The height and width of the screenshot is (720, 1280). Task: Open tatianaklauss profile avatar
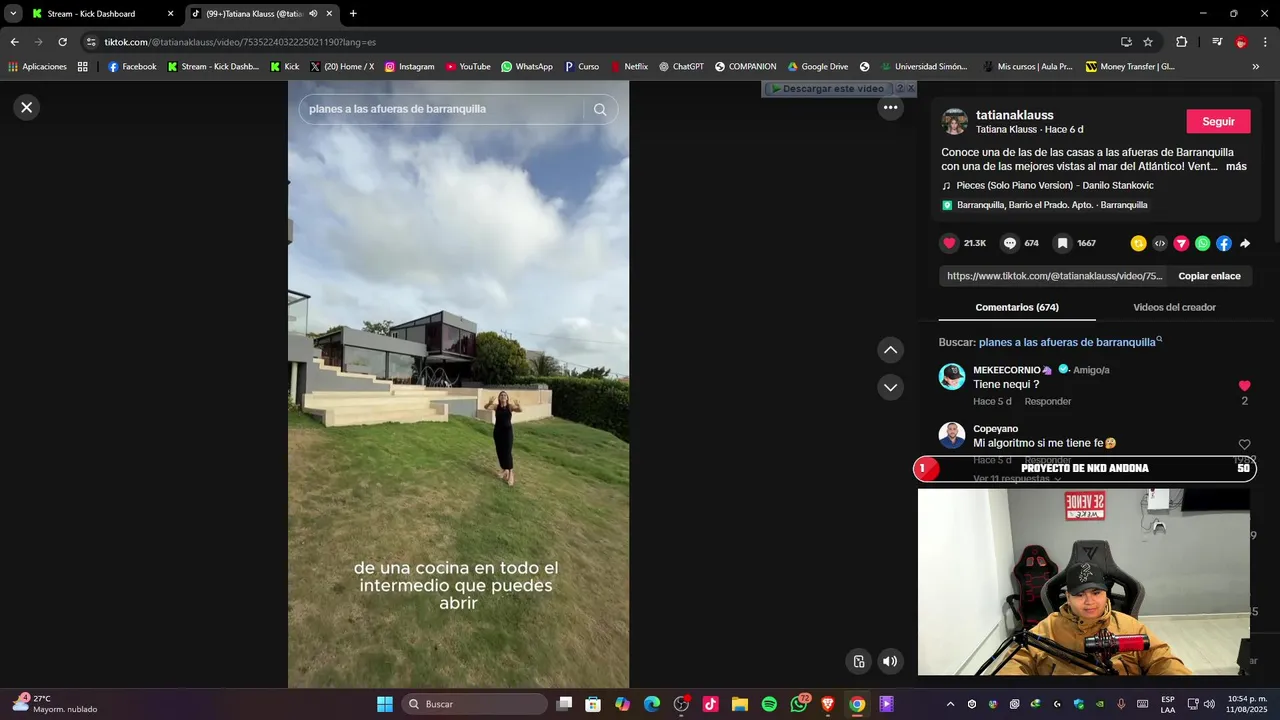pos(954,122)
